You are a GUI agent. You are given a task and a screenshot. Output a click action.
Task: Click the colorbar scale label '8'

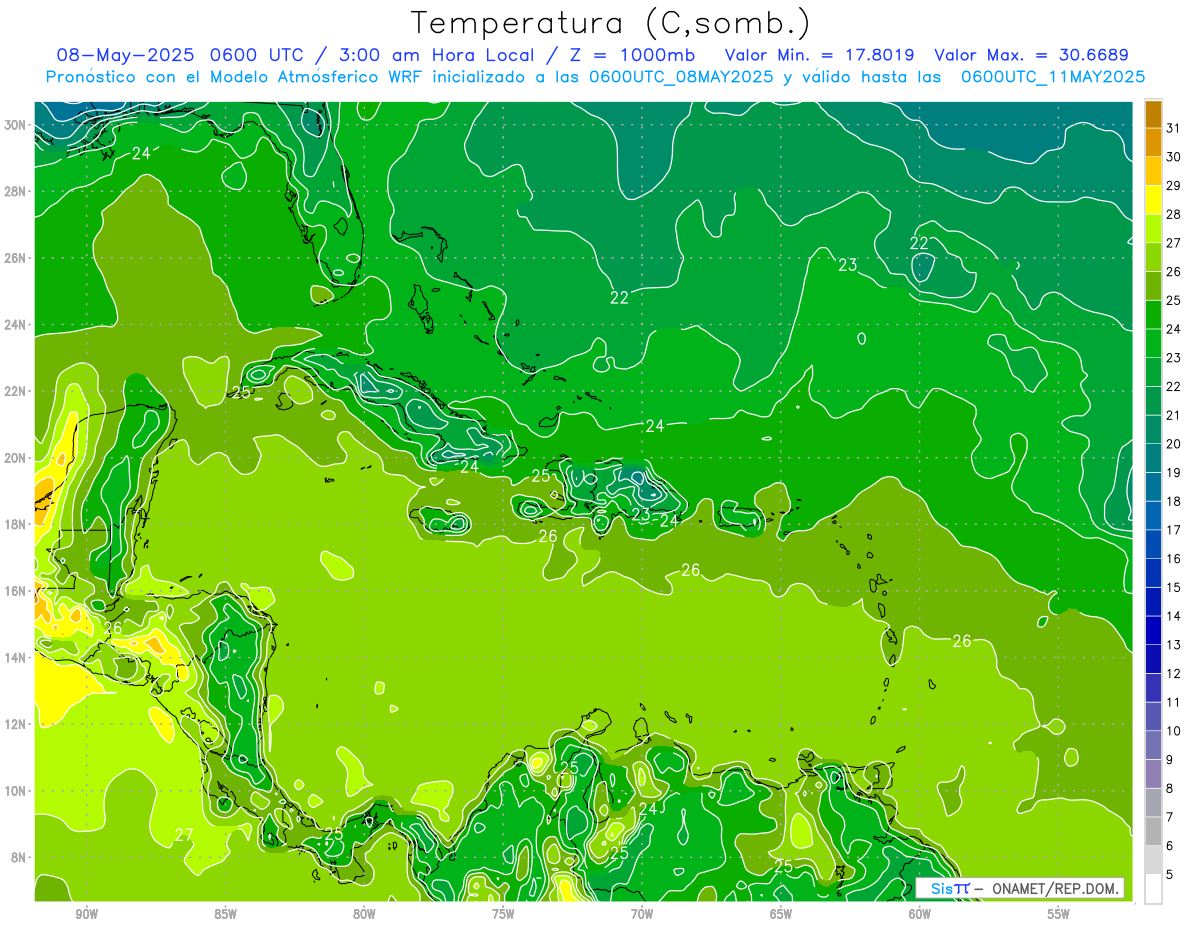pos(1170,788)
